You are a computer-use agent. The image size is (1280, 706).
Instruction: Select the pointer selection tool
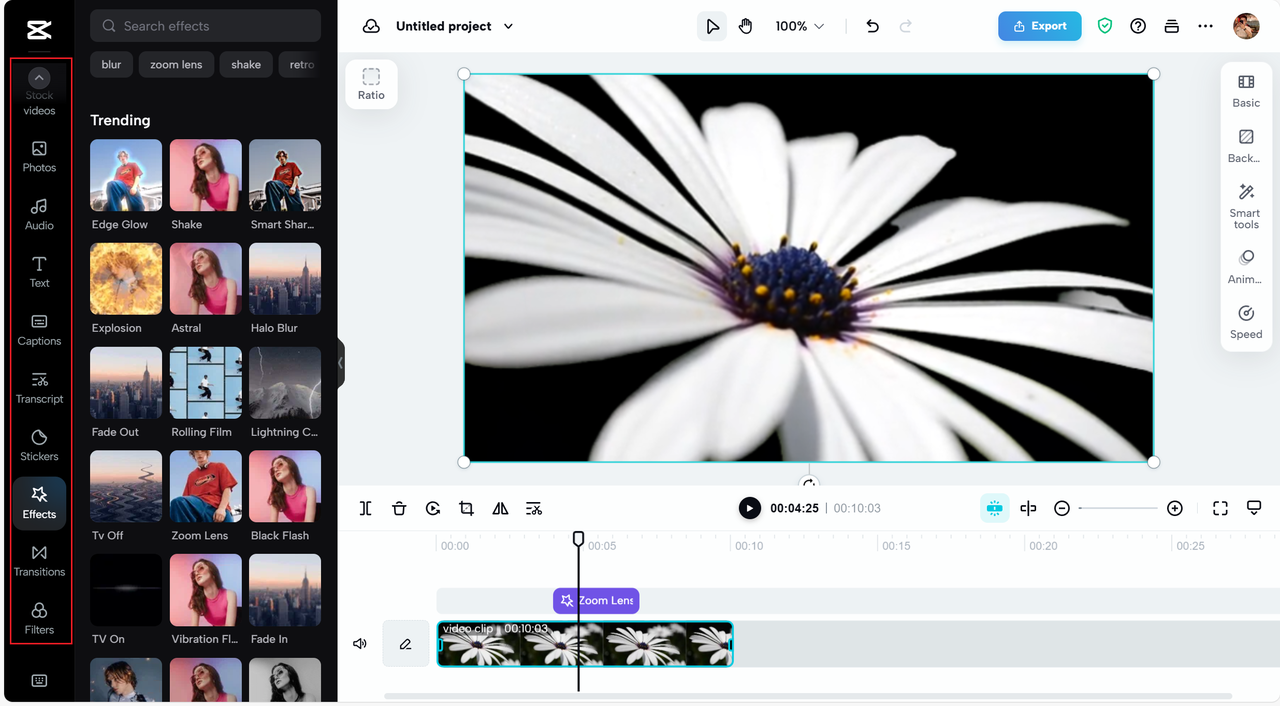pyautogui.click(x=712, y=26)
